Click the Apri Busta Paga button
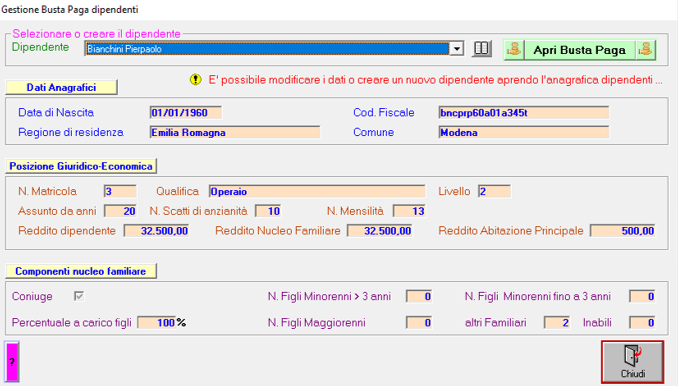The image size is (678, 386). click(x=579, y=50)
